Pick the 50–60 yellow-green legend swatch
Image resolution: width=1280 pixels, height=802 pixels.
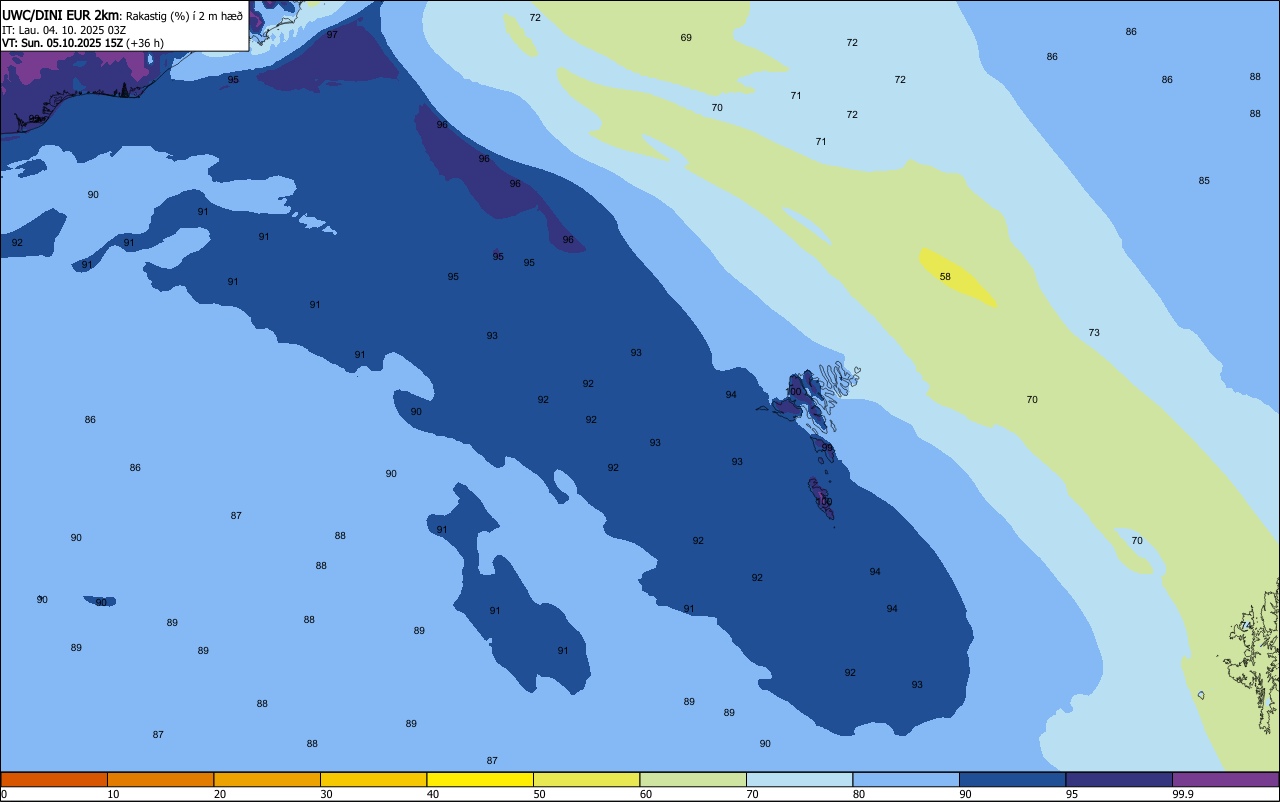click(x=586, y=779)
